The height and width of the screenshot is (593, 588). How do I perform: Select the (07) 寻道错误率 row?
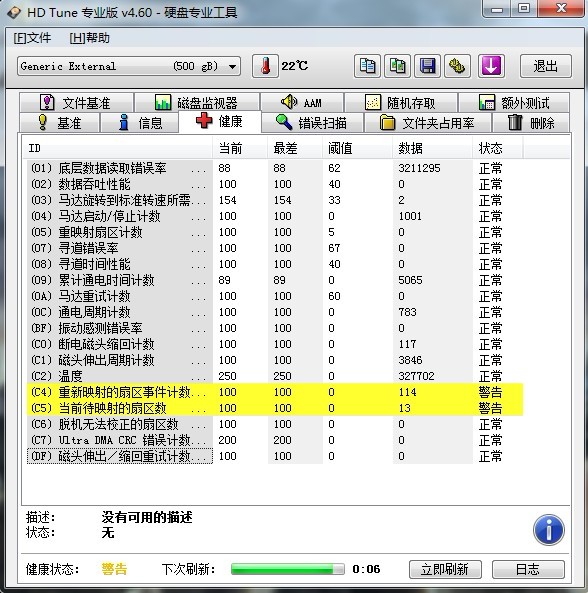(275, 248)
